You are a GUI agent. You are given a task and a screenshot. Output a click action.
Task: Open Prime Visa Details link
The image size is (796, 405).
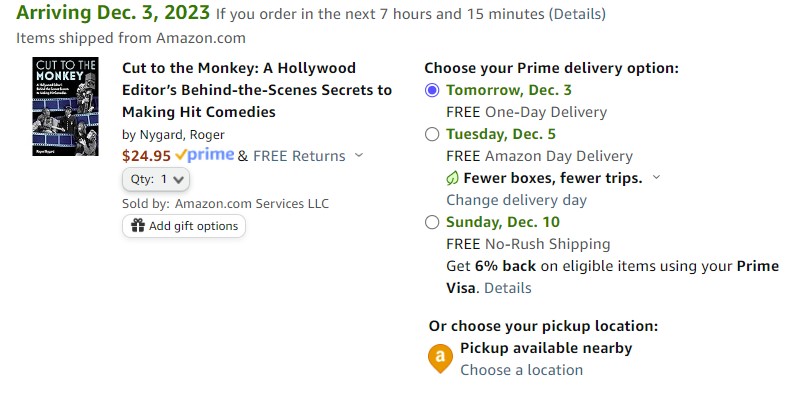(x=508, y=288)
